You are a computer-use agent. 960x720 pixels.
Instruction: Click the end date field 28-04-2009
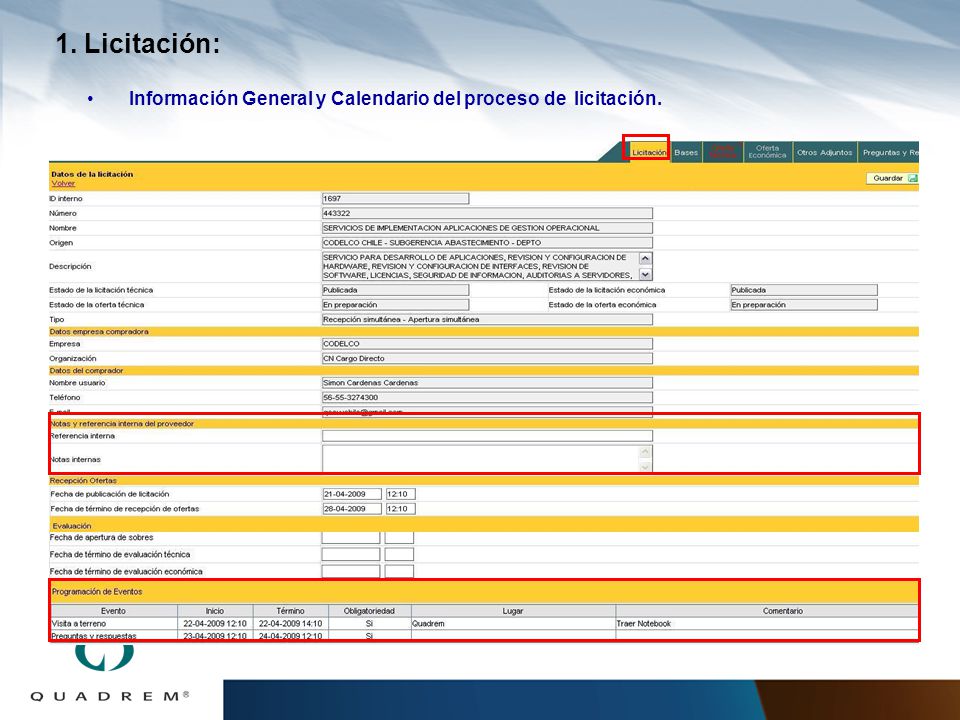(x=352, y=509)
